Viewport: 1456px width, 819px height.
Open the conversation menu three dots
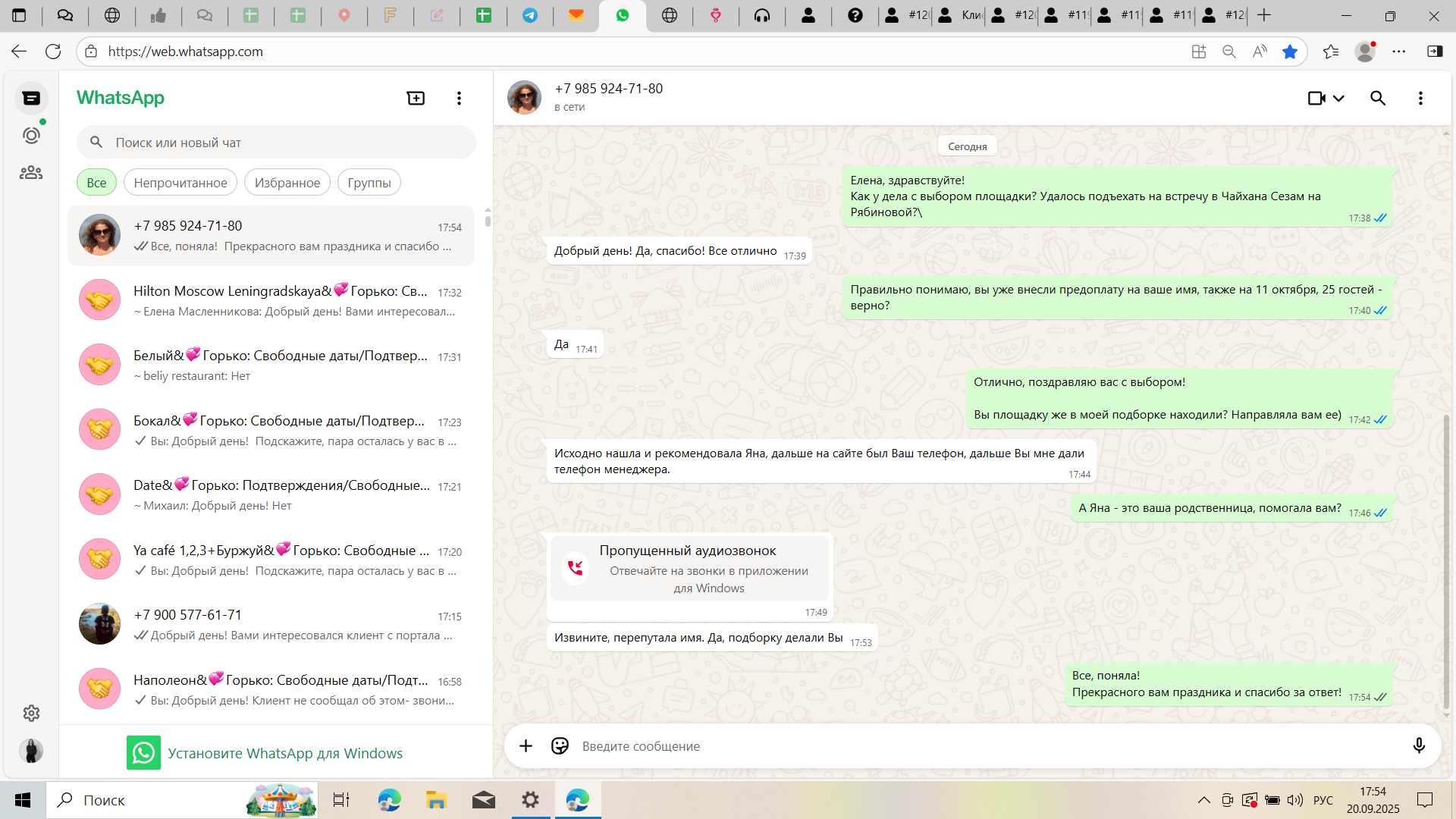(1420, 98)
